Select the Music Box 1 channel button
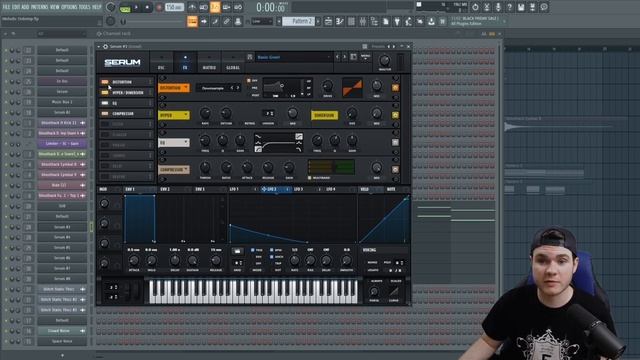This screenshot has height=360, width=640. coord(62,102)
